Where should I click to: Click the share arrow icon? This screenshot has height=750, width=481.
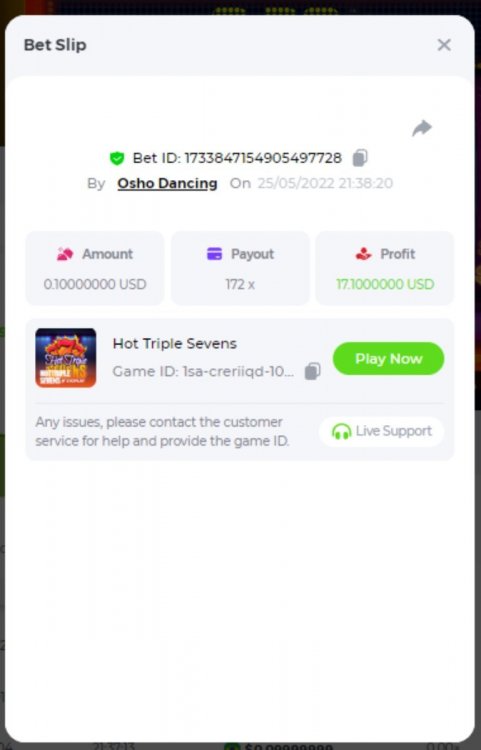tap(422, 128)
